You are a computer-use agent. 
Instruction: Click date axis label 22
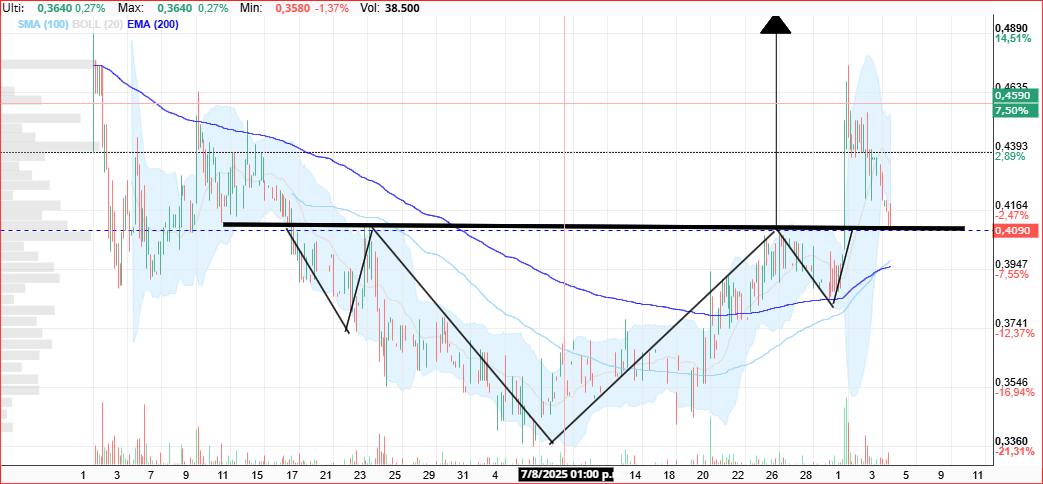(x=738, y=475)
